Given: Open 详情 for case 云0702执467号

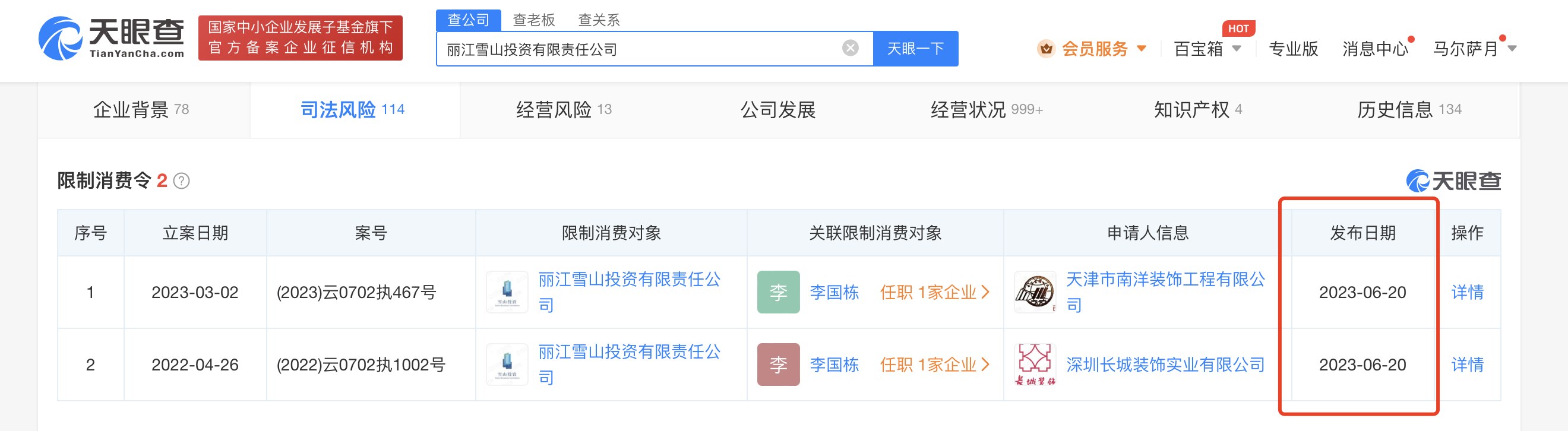Looking at the screenshot, I should 1467,292.
